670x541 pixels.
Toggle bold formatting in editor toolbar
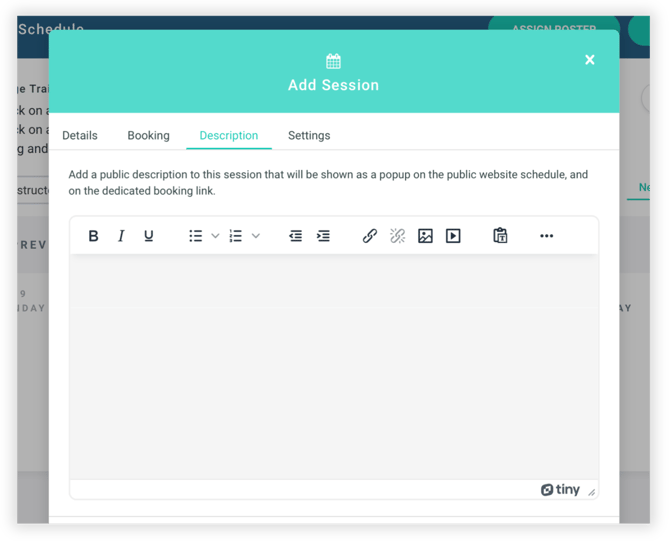point(94,236)
